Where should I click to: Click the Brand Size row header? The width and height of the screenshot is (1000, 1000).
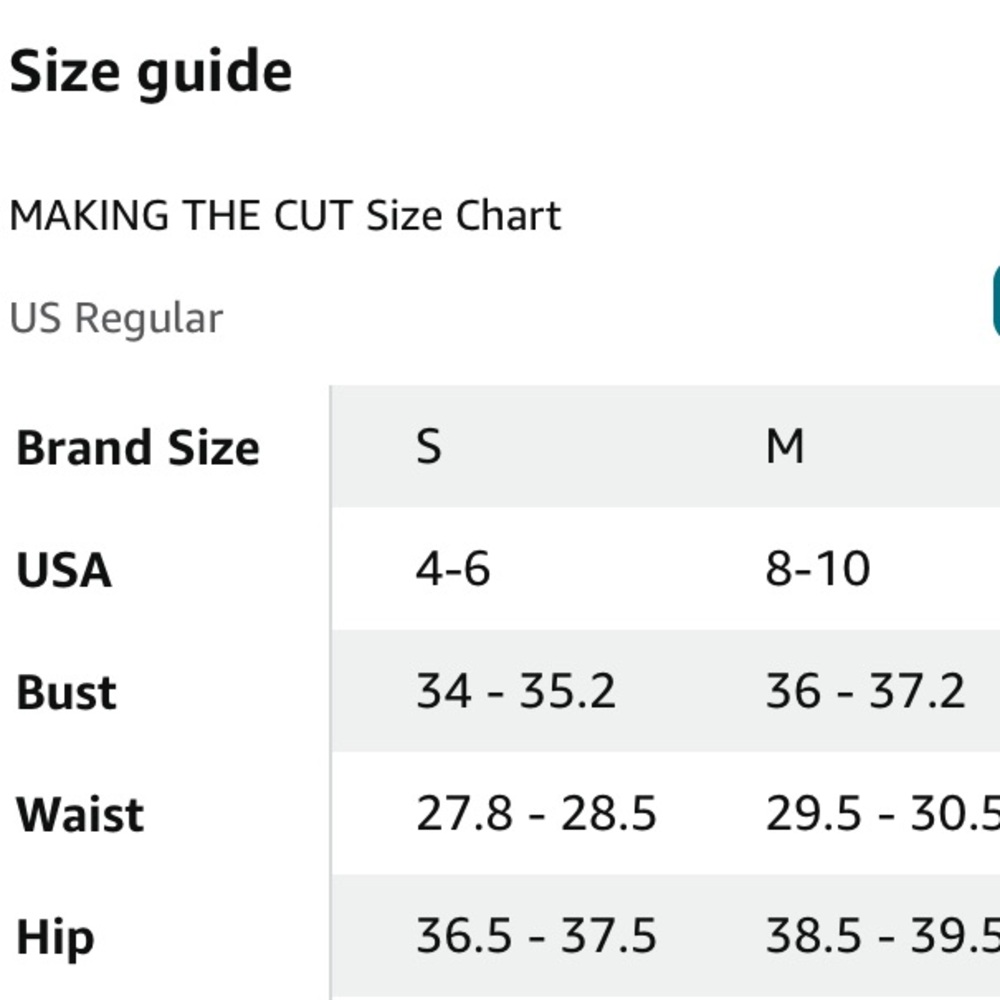click(x=138, y=447)
